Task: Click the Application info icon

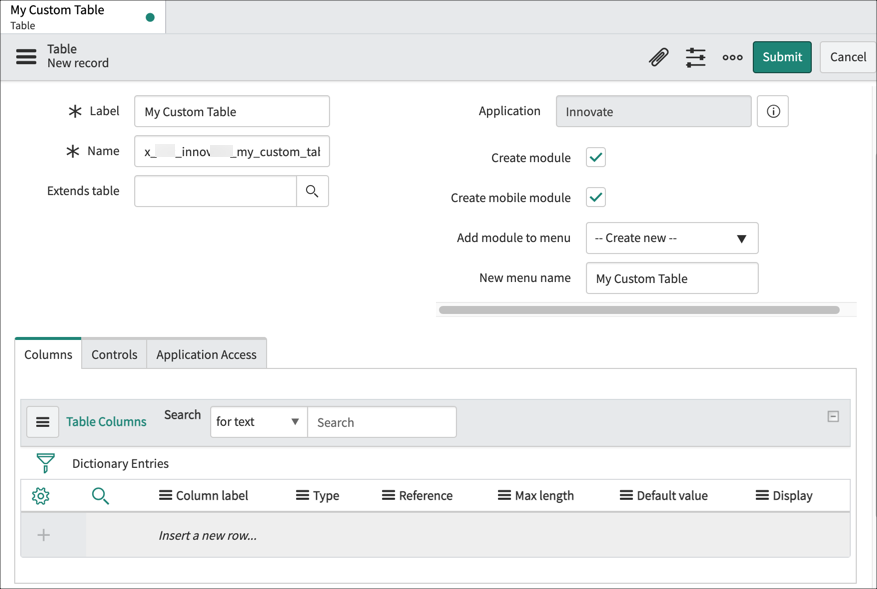Action: (772, 111)
